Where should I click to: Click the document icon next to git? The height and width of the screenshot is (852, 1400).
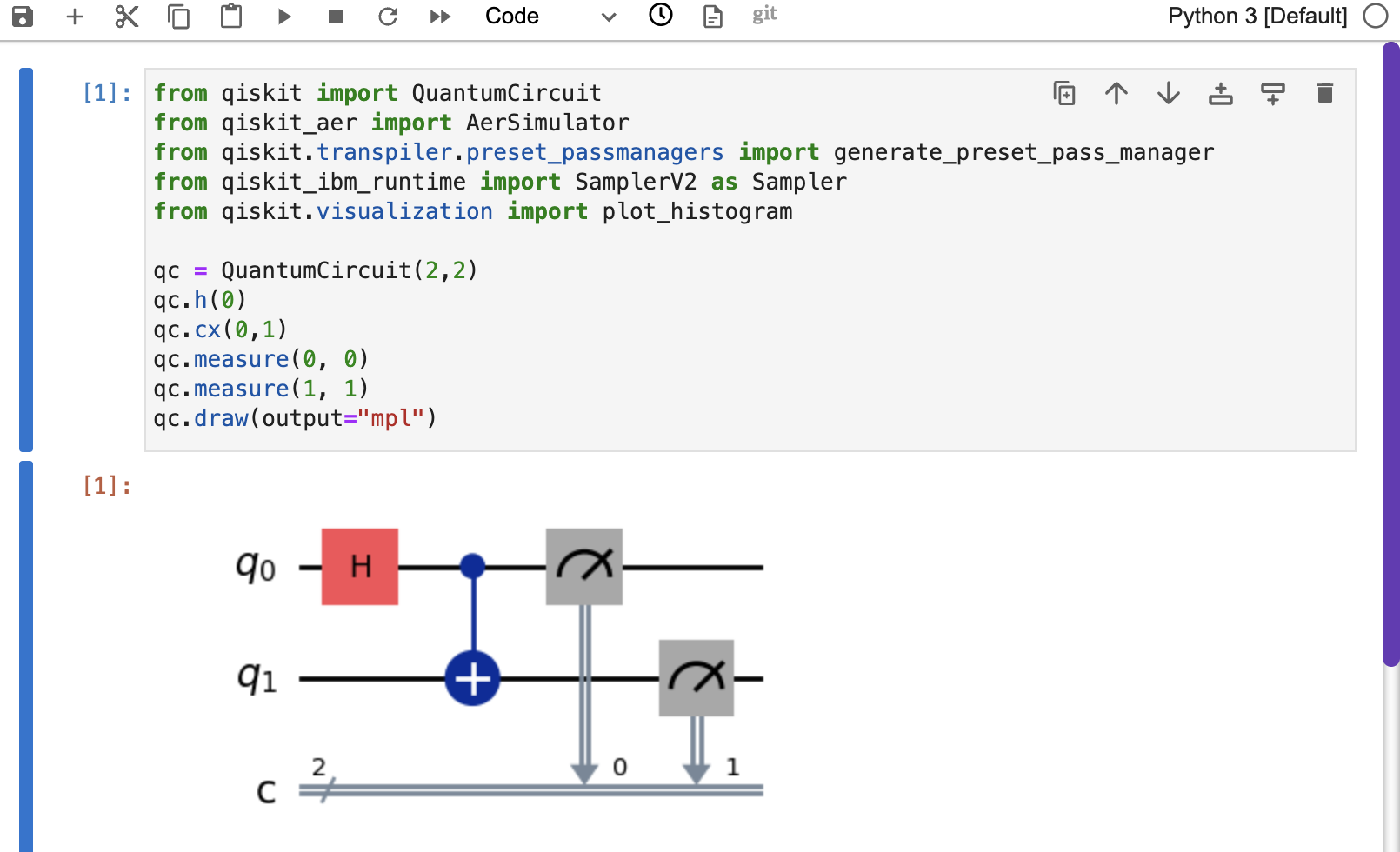coord(713,17)
